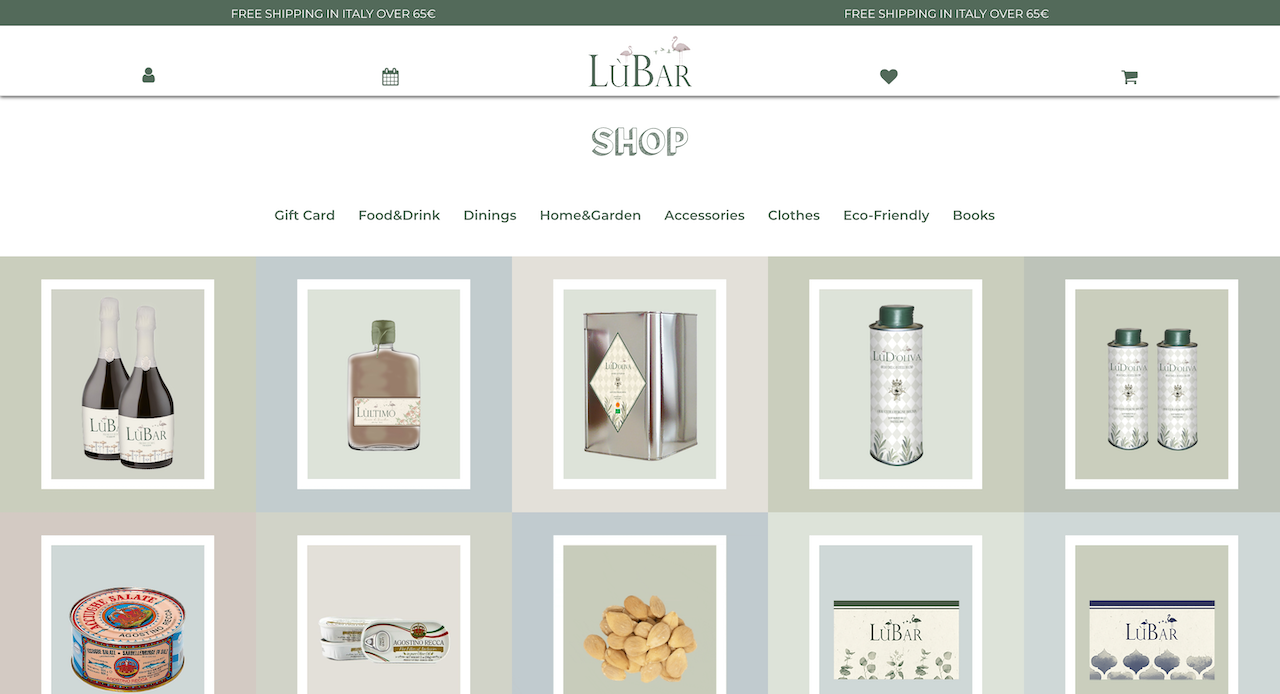Open the Dinings category
Screen dimensions: 1280x694
coord(490,215)
